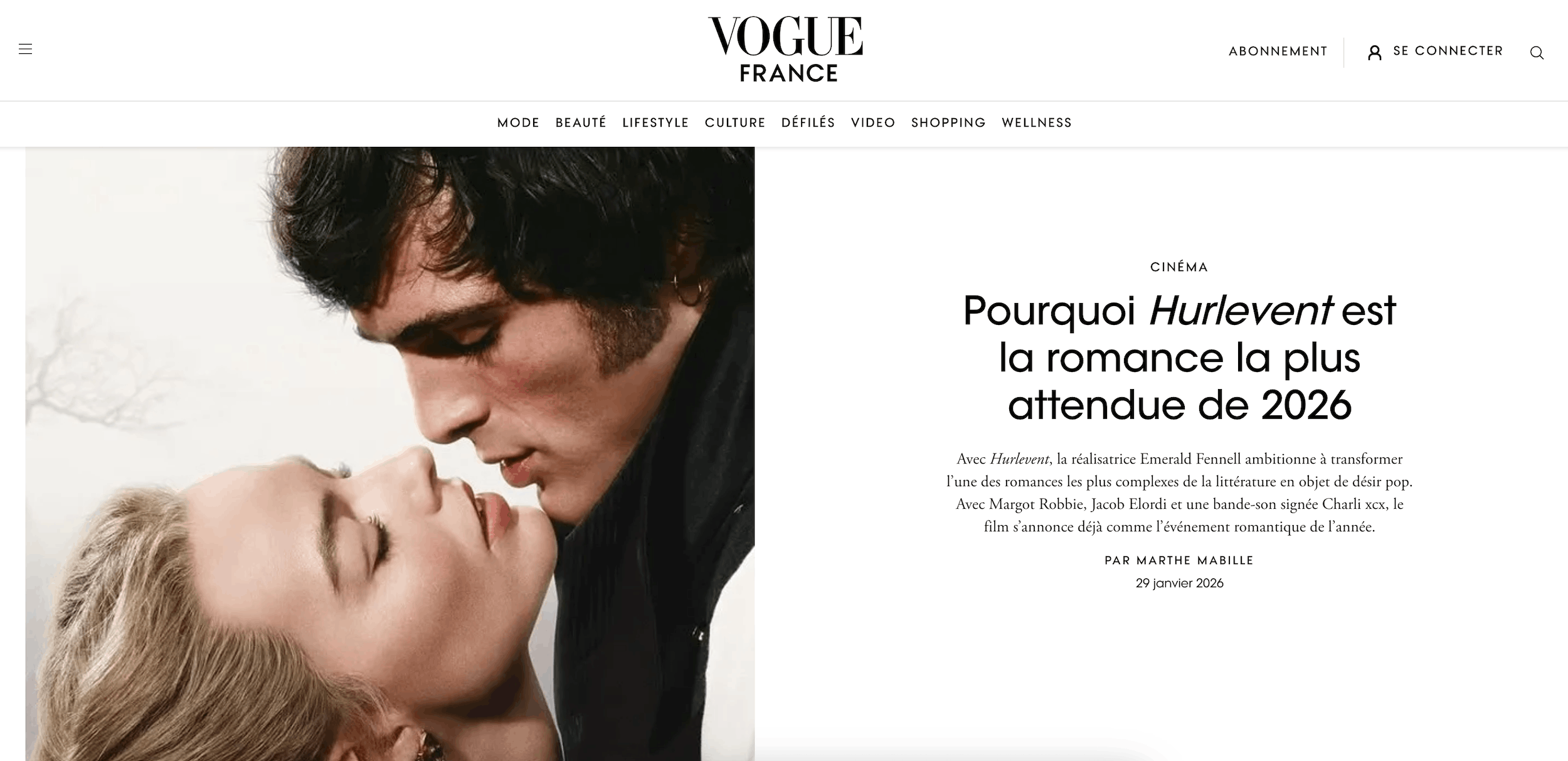This screenshot has height=761, width=1568.
Task: Click Se Connecter to sign in
Action: (1448, 51)
